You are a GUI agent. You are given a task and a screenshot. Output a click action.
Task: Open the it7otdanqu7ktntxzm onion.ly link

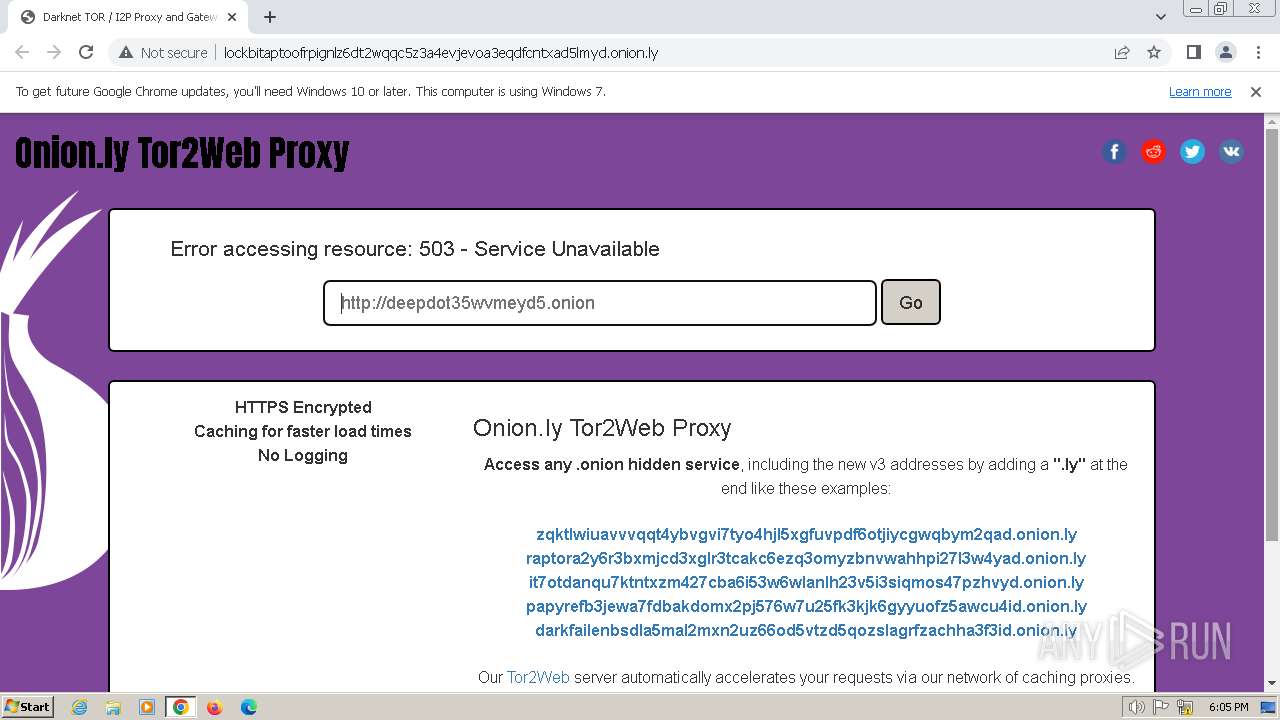(x=806, y=582)
